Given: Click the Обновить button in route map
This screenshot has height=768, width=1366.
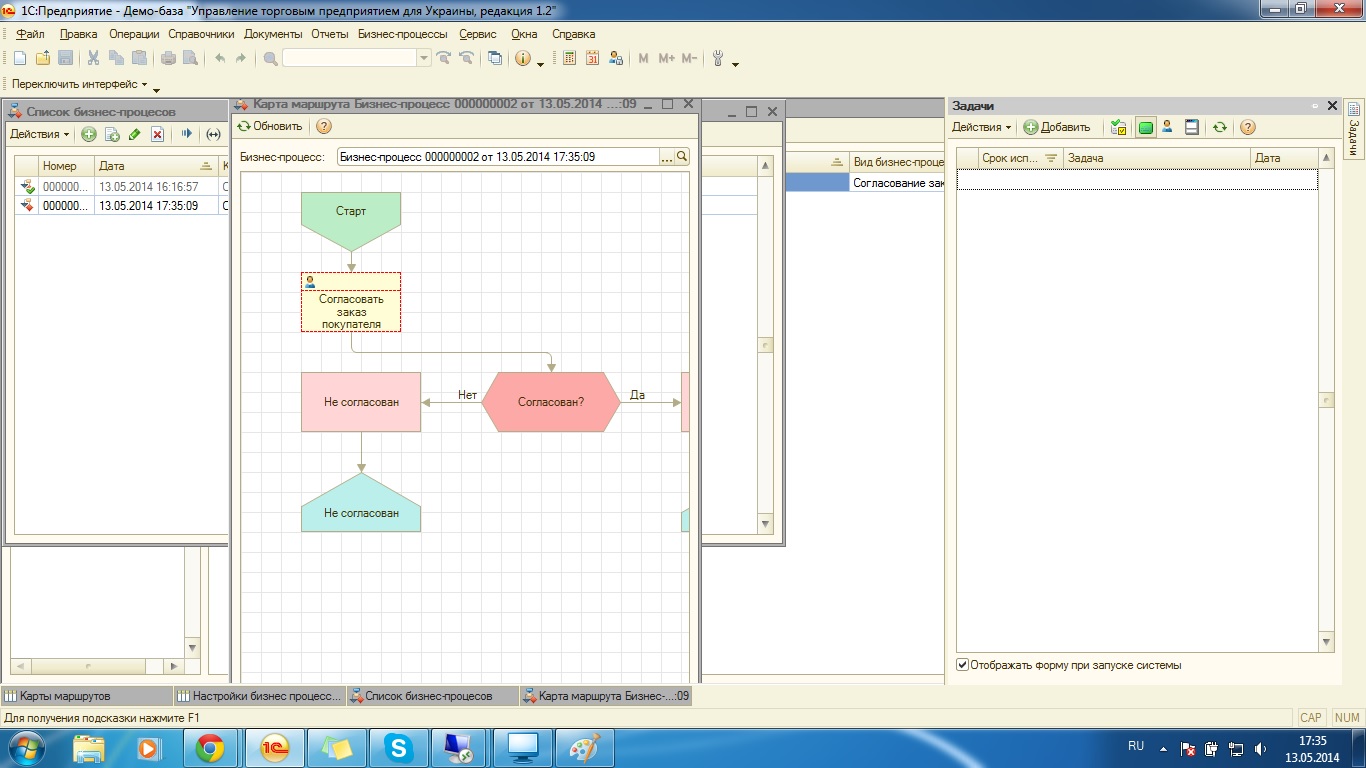Looking at the screenshot, I should coord(270,126).
